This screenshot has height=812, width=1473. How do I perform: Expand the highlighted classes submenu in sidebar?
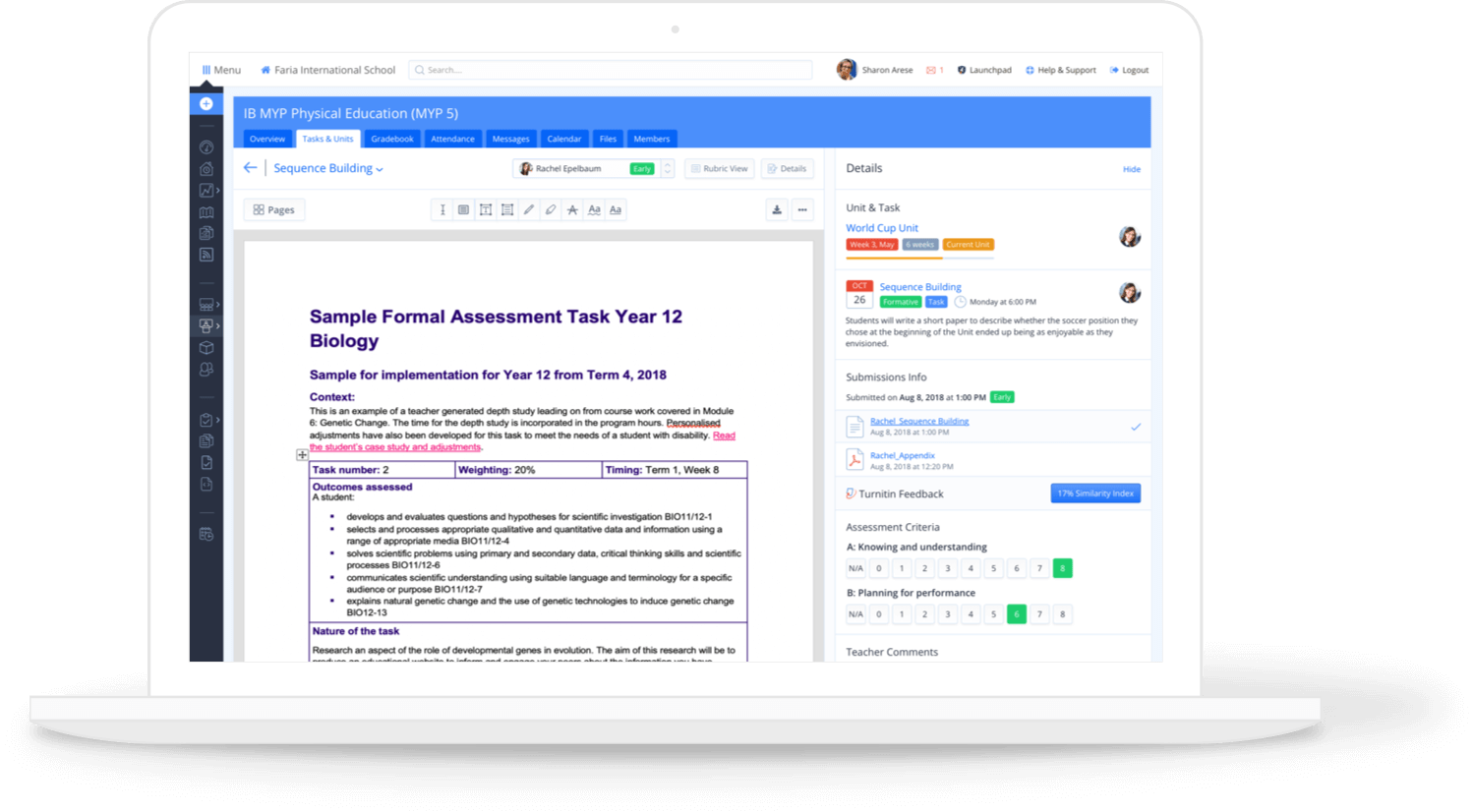click(x=217, y=325)
